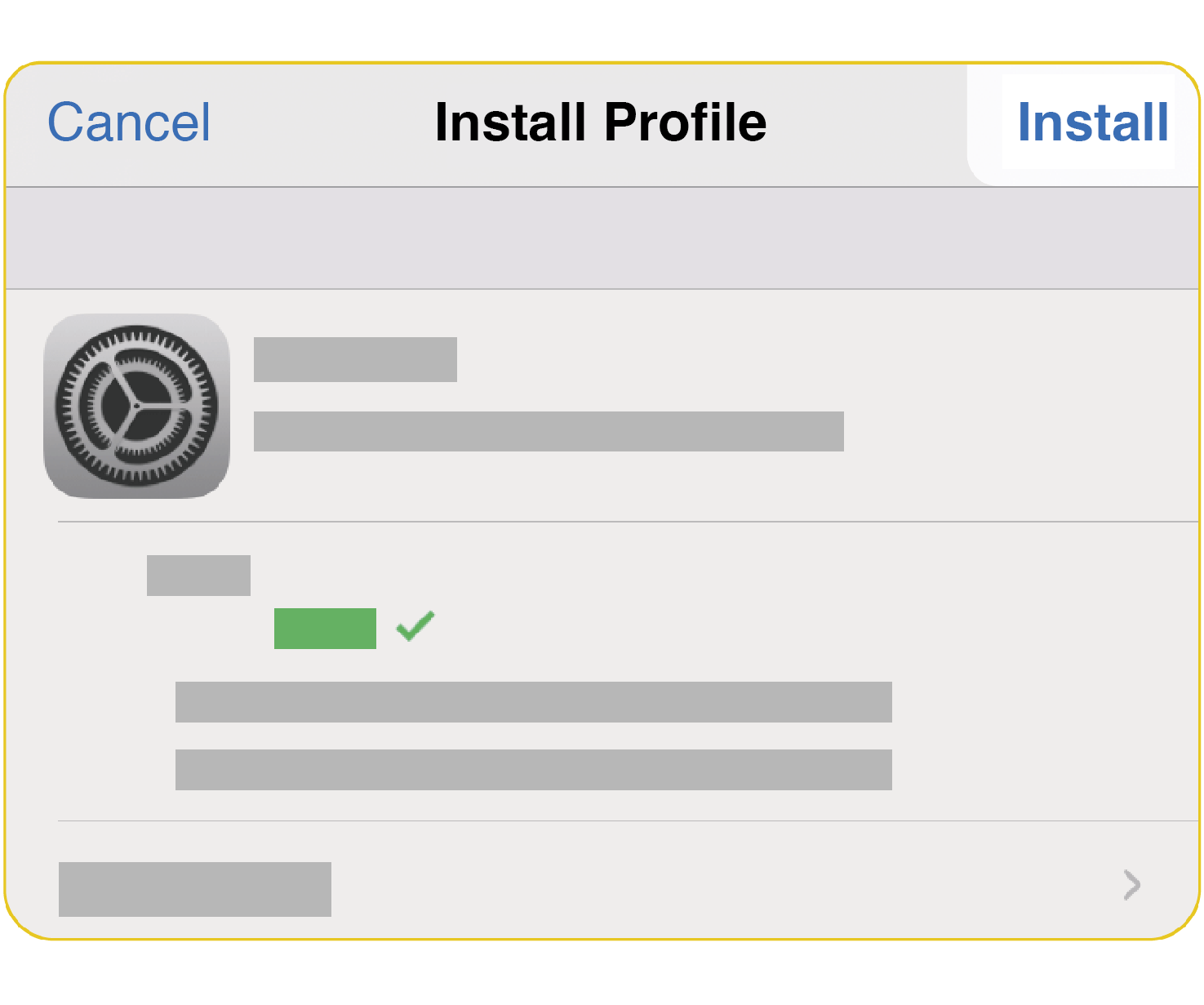1204x1005 pixels.
Task: Select the first long gray bar below green badge
Action: [x=533, y=702]
